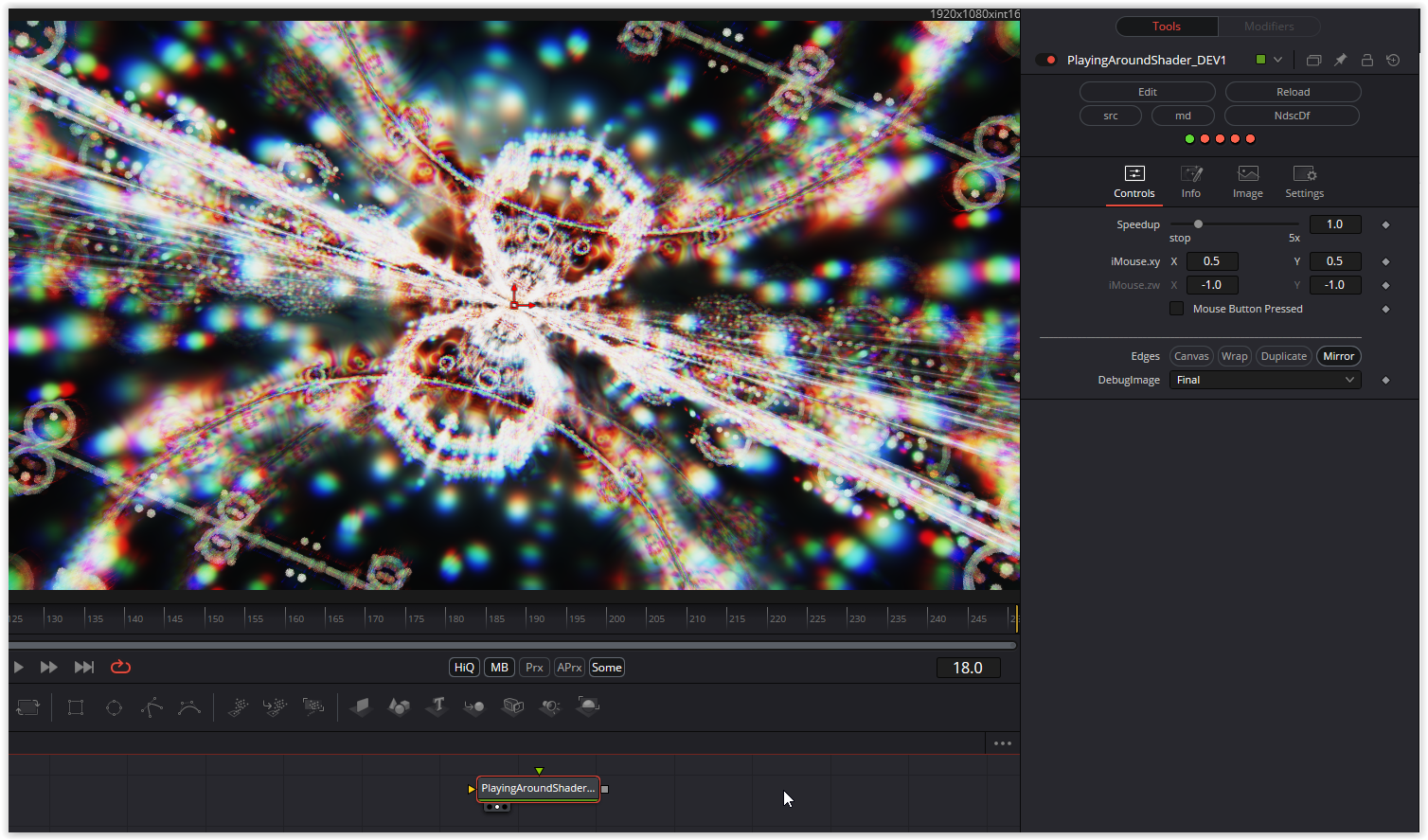This screenshot has width=1428, height=840.
Task: Open node editor three-dot options menu
Action: coord(1003,743)
